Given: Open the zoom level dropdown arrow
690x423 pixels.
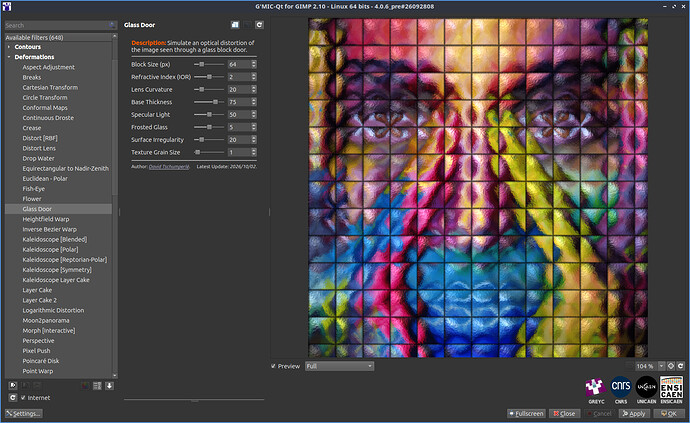Looking at the screenshot, I should (x=661, y=366).
